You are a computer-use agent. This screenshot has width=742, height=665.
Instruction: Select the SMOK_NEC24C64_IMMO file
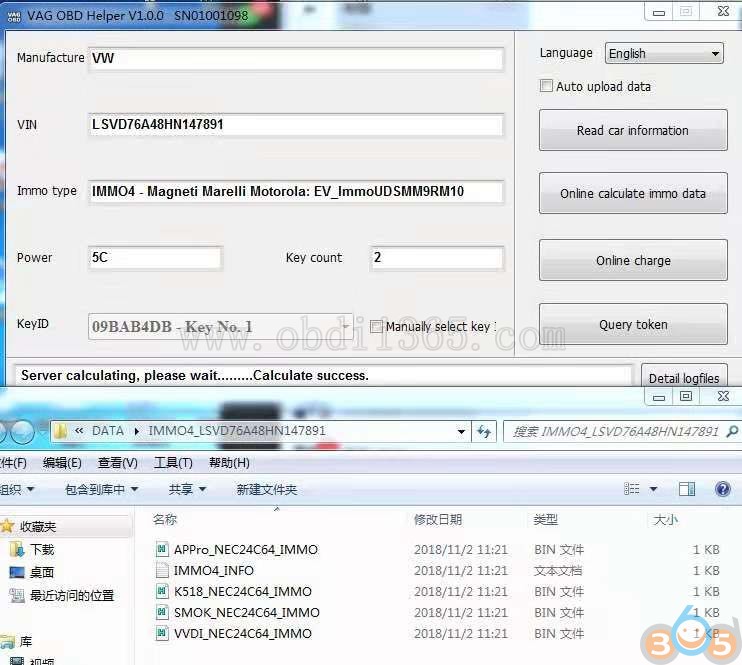[247, 612]
